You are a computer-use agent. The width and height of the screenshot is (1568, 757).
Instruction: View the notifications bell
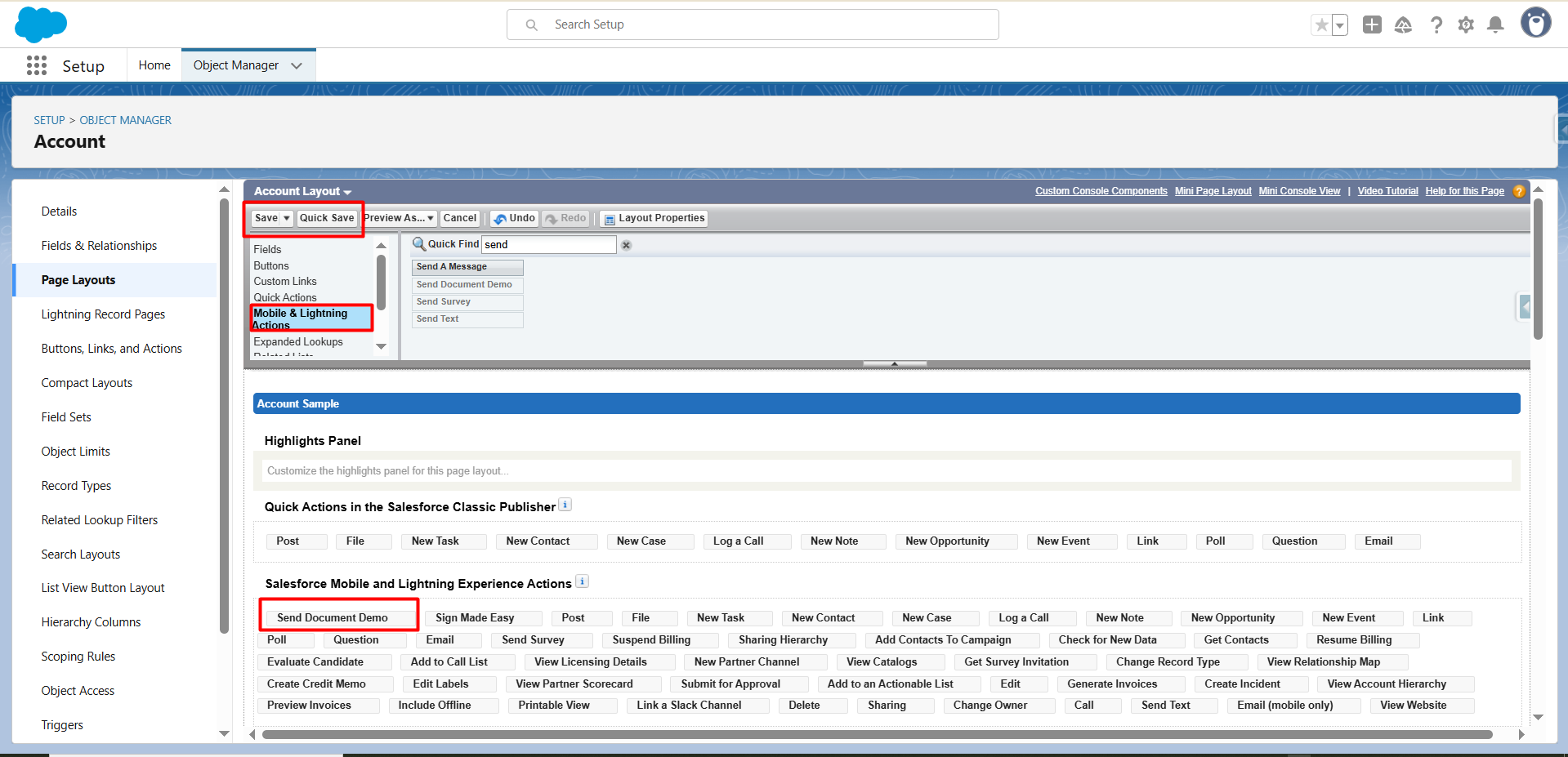pos(1495,25)
